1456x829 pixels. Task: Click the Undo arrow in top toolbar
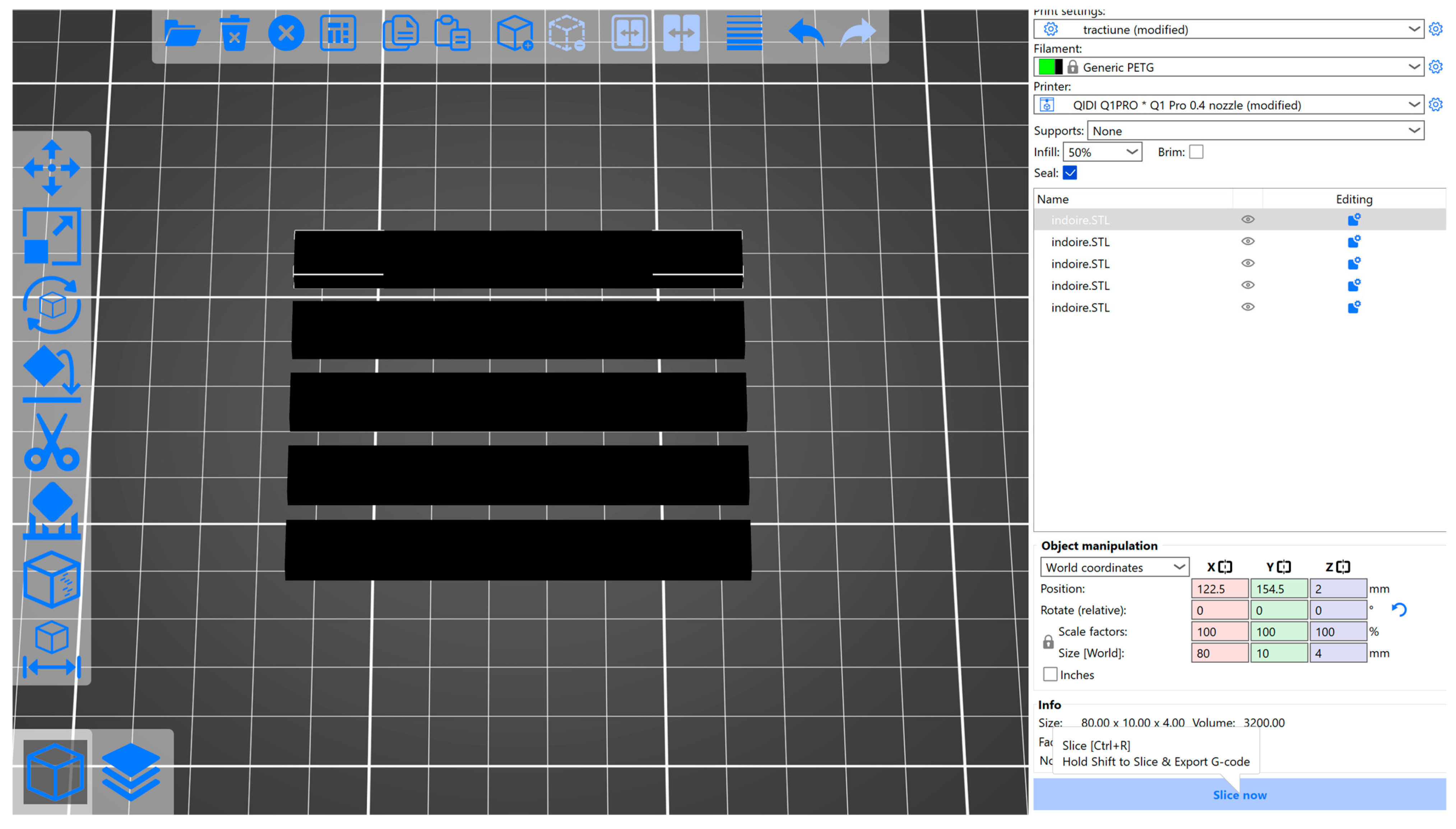pyautogui.click(x=806, y=33)
